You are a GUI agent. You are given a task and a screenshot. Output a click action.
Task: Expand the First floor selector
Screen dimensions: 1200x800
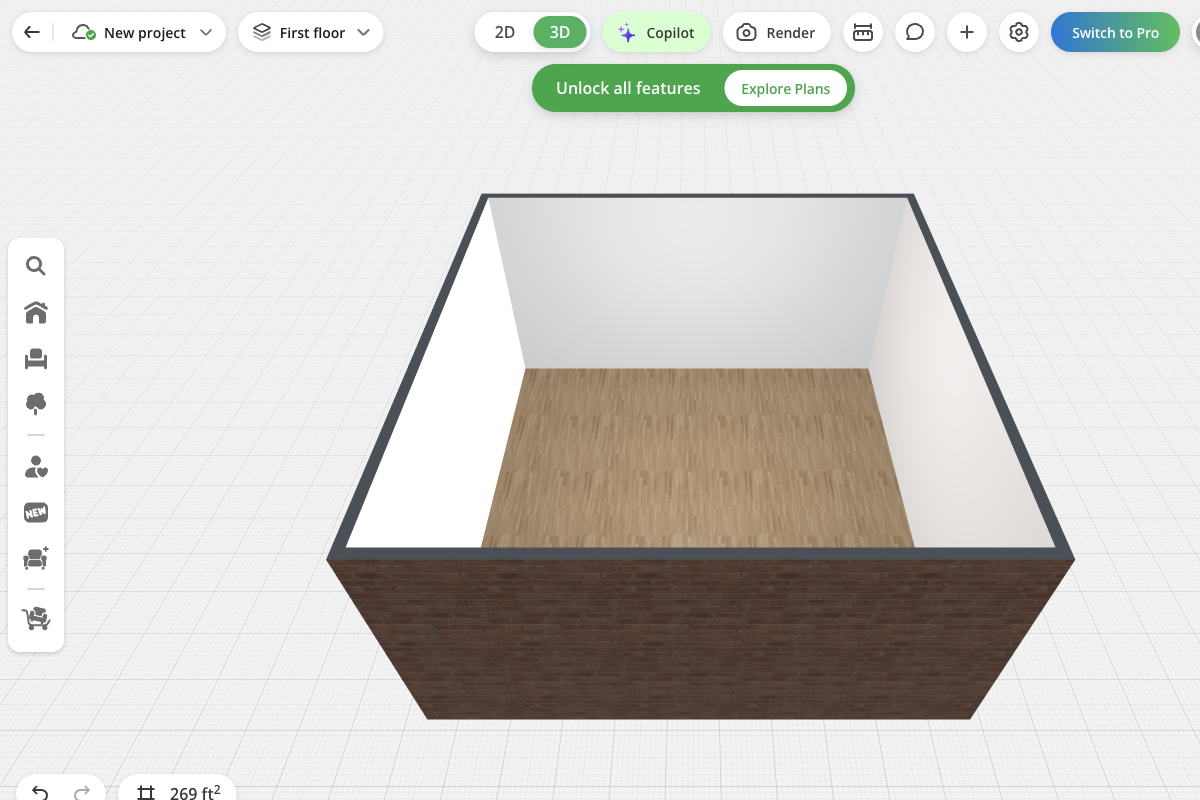point(311,32)
